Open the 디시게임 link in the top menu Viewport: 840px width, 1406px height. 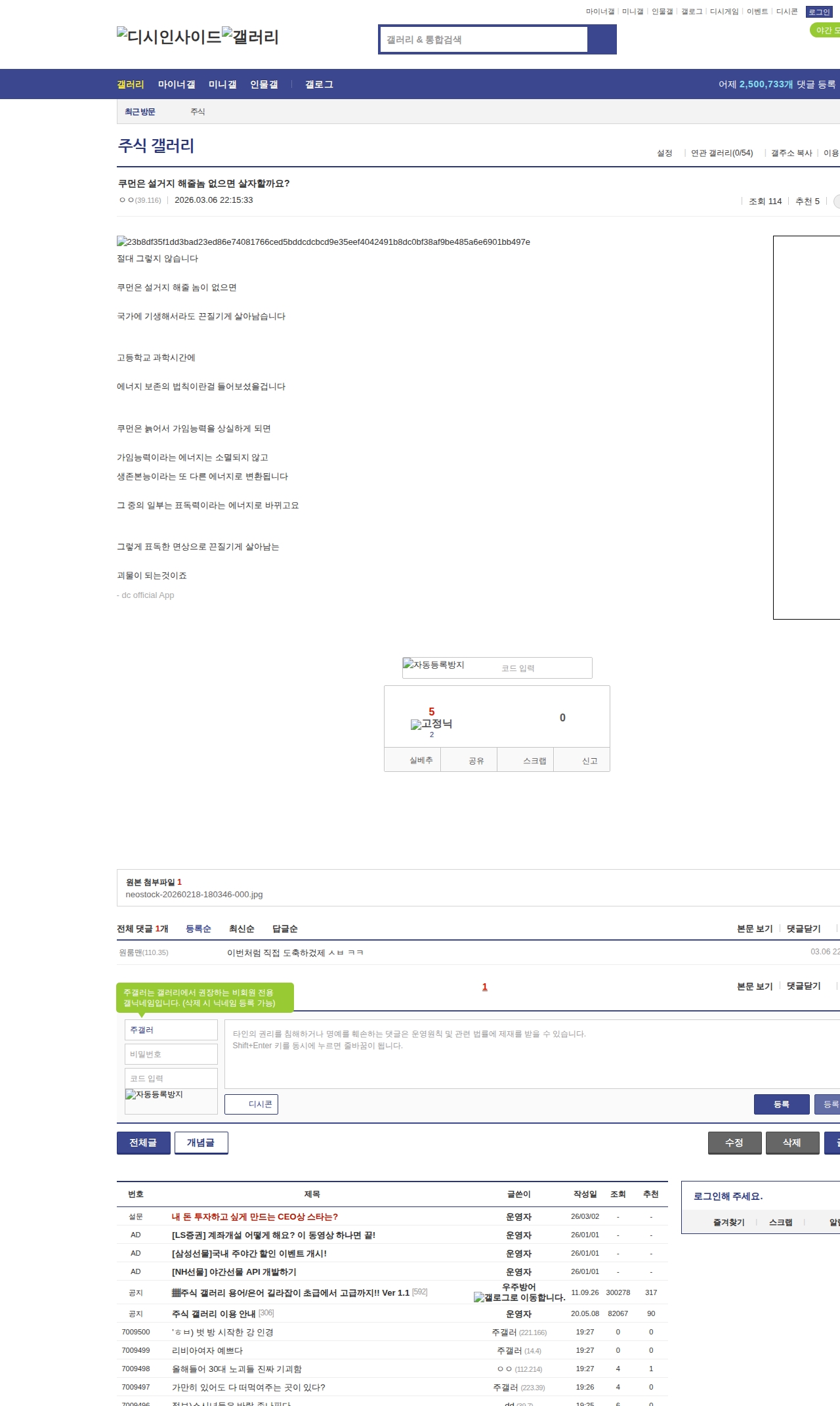724,11
